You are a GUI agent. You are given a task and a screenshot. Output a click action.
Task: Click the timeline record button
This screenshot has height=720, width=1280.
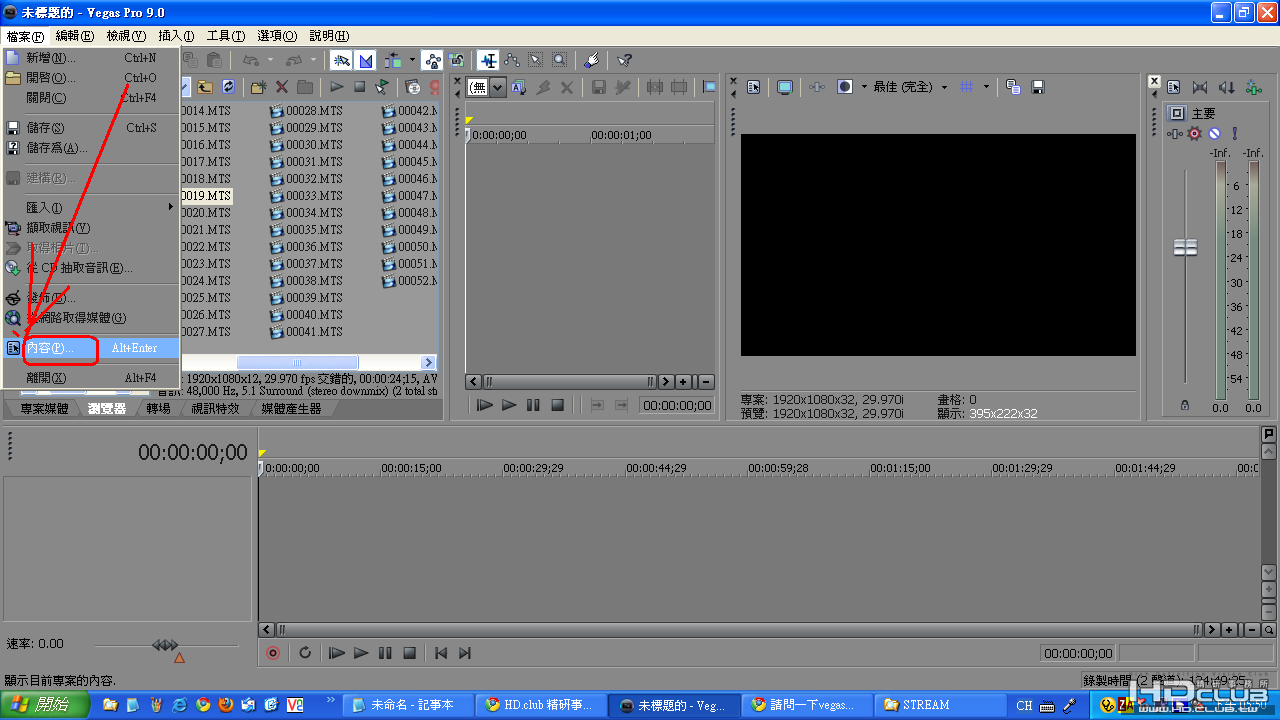(272, 653)
